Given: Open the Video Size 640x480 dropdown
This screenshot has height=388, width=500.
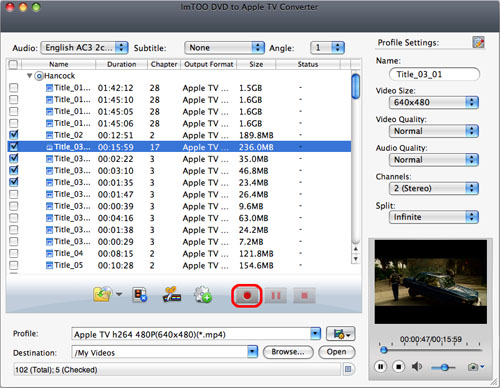Looking at the screenshot, I should [x=434, y=102].
